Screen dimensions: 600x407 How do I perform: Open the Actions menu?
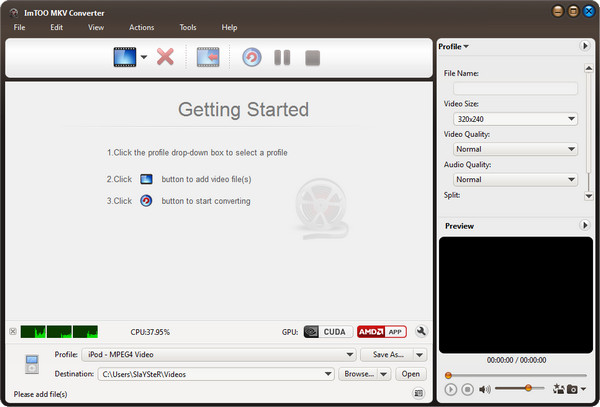tap(142, 27)
